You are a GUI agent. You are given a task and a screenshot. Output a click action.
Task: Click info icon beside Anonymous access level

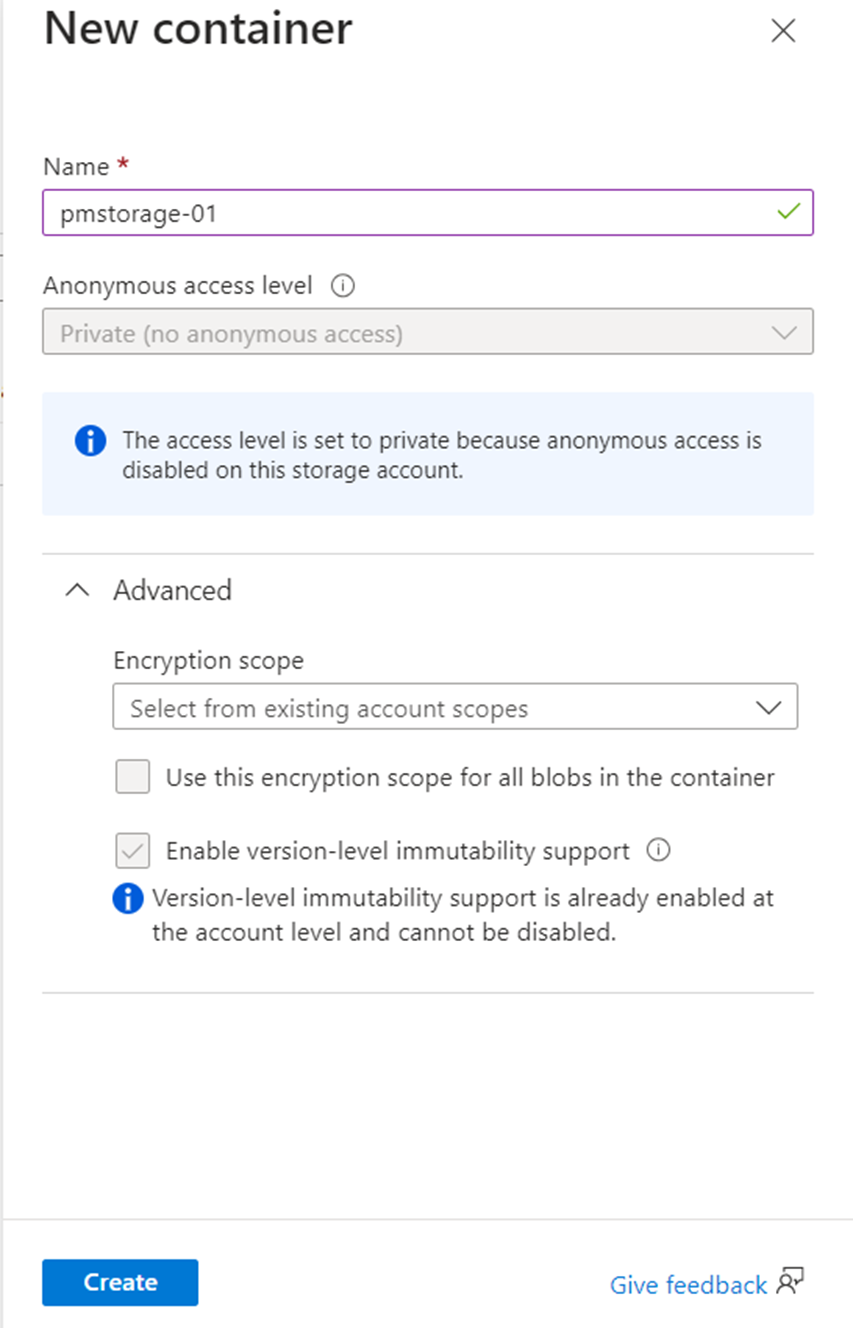click(x=342, y=287)
